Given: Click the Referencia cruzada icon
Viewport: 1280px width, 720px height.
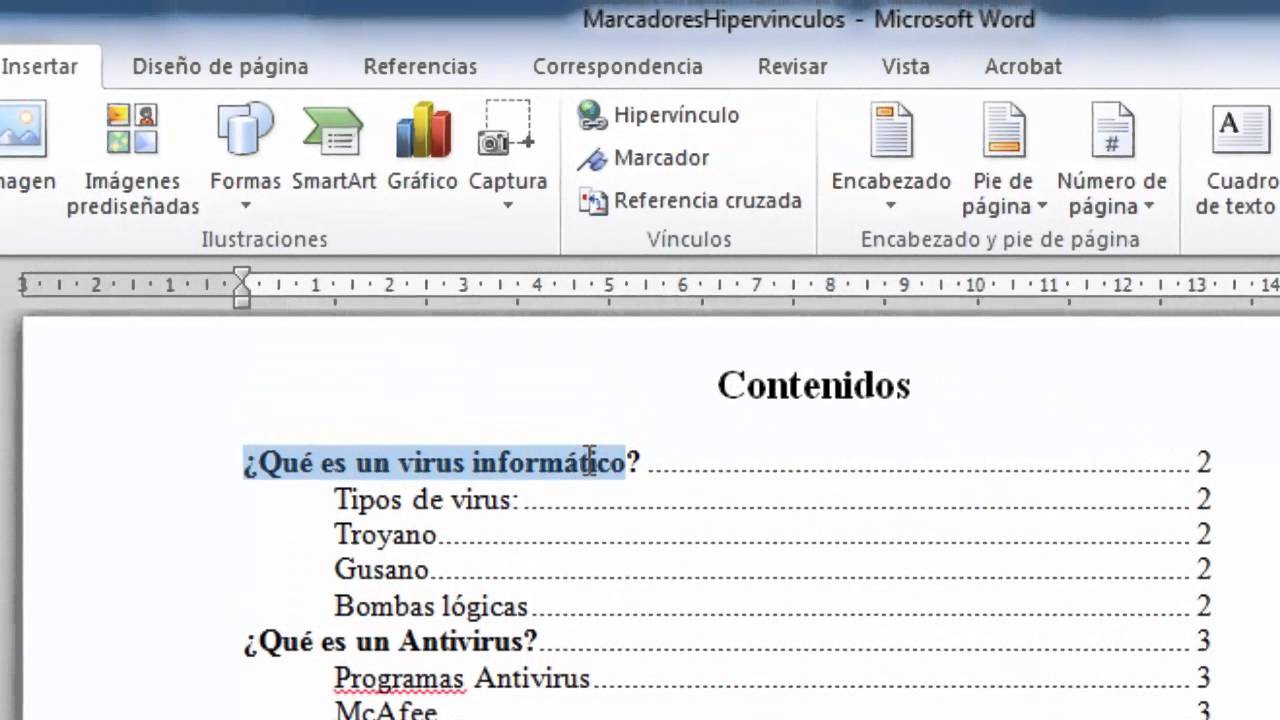Looking at the screenshot, I should pos(593,201).
